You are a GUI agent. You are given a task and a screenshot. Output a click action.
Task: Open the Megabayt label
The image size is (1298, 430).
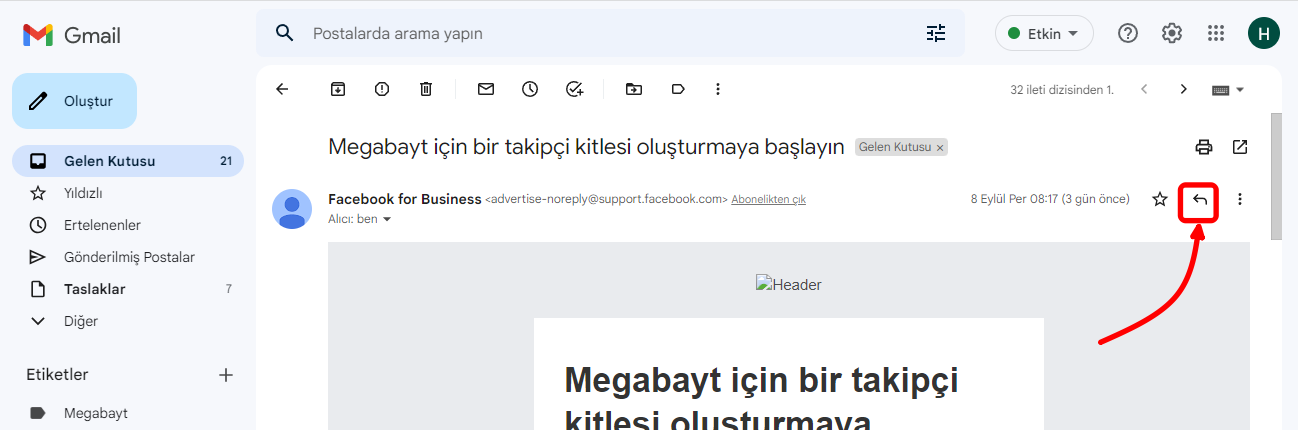coord(128,413)
